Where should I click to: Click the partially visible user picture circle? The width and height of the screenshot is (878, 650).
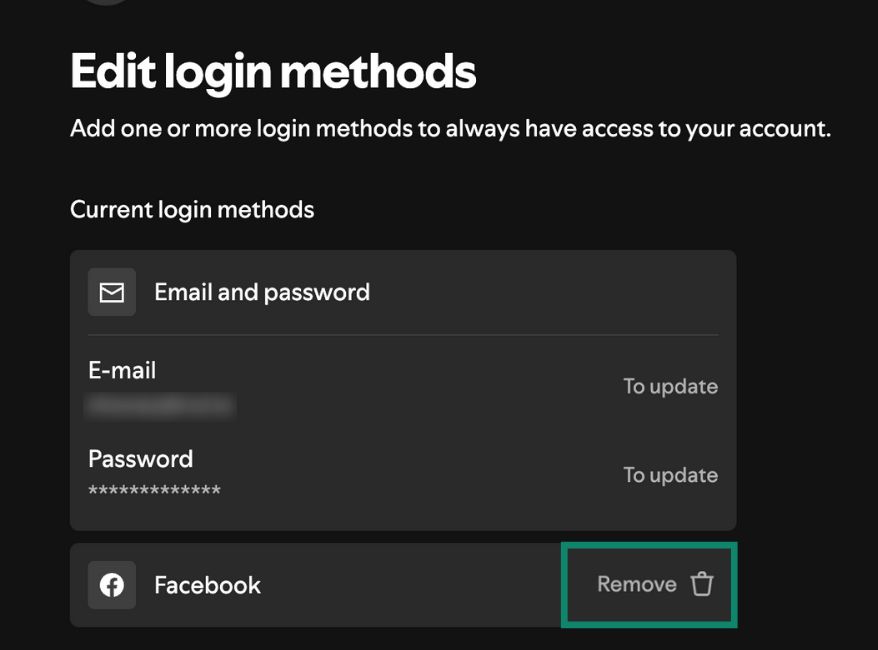pyautogui.click(x=105, y=5)
